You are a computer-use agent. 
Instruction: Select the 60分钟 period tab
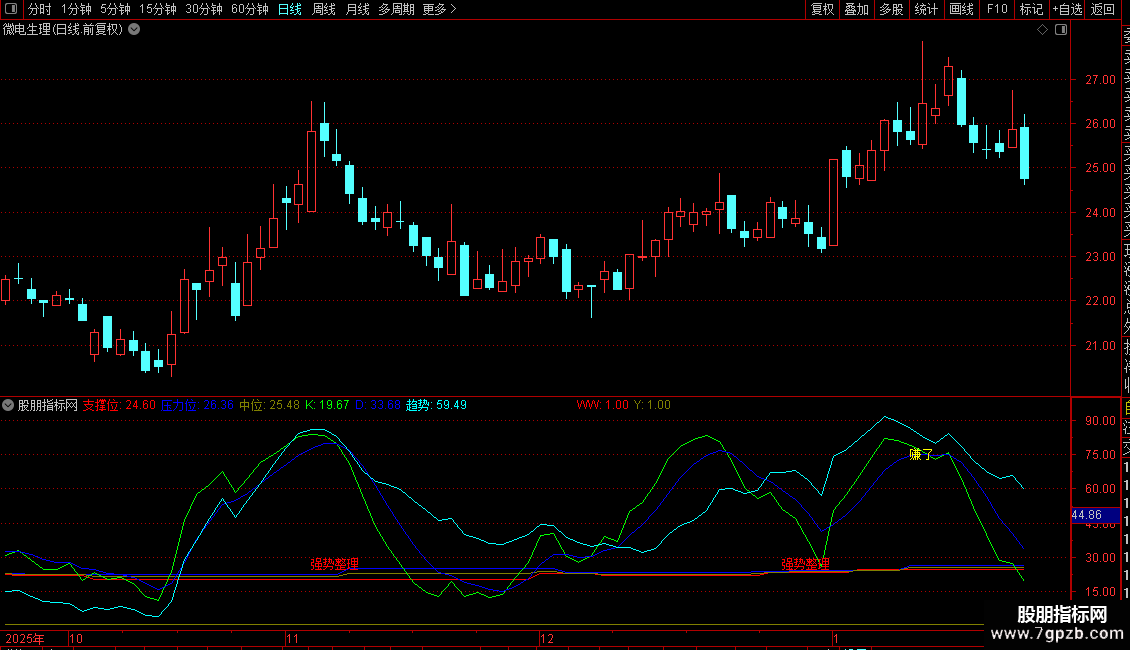coord(250,9)
